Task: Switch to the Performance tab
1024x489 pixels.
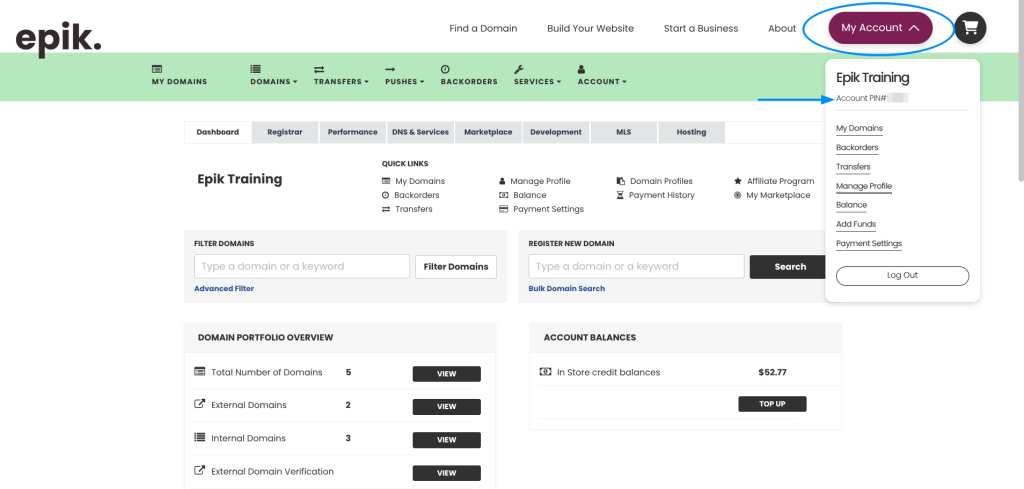Action: coord(353,132)
